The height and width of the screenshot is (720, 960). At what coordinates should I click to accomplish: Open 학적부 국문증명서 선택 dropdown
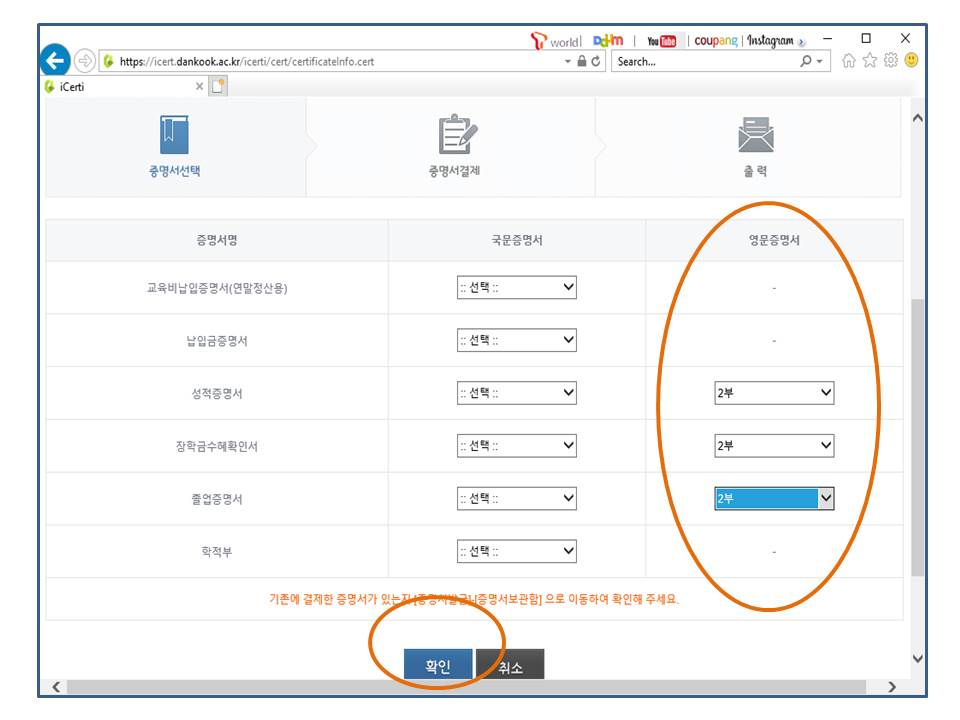click(516, 551)
